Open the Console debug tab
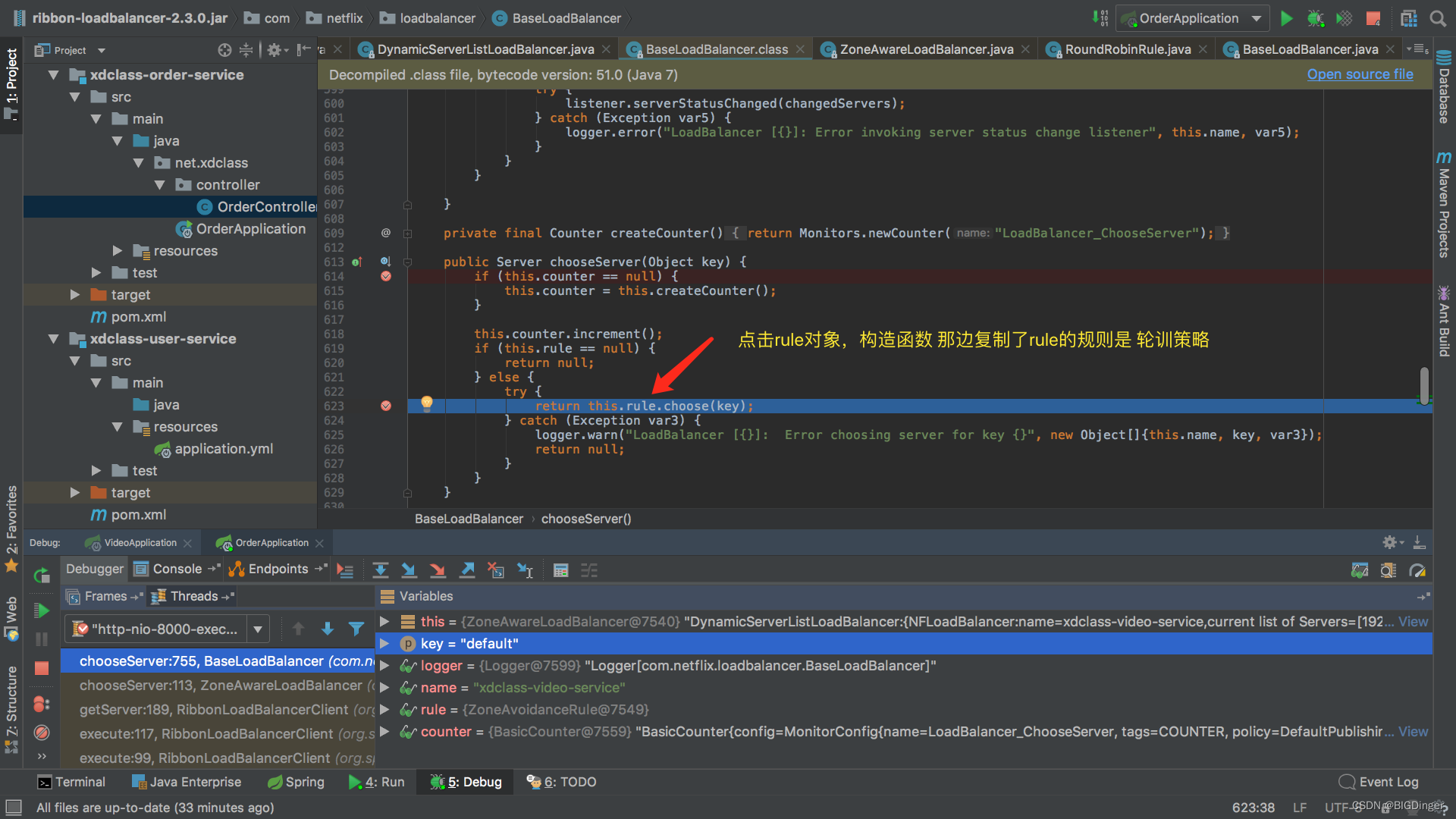Viewport: 1456px width, 819px height. pyautogui.click(x=177, y=569)
